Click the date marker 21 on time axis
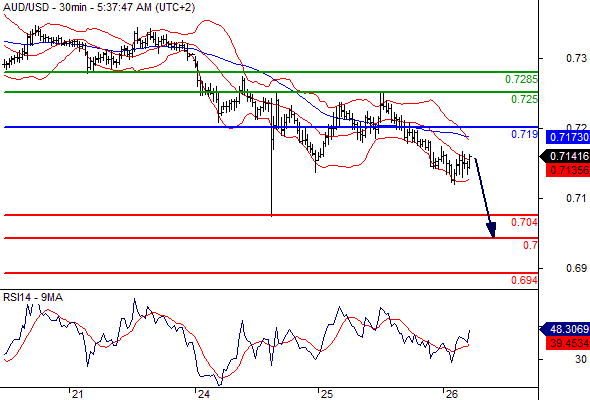The height and width of the screenshot is (400, 590). [77, 394]
